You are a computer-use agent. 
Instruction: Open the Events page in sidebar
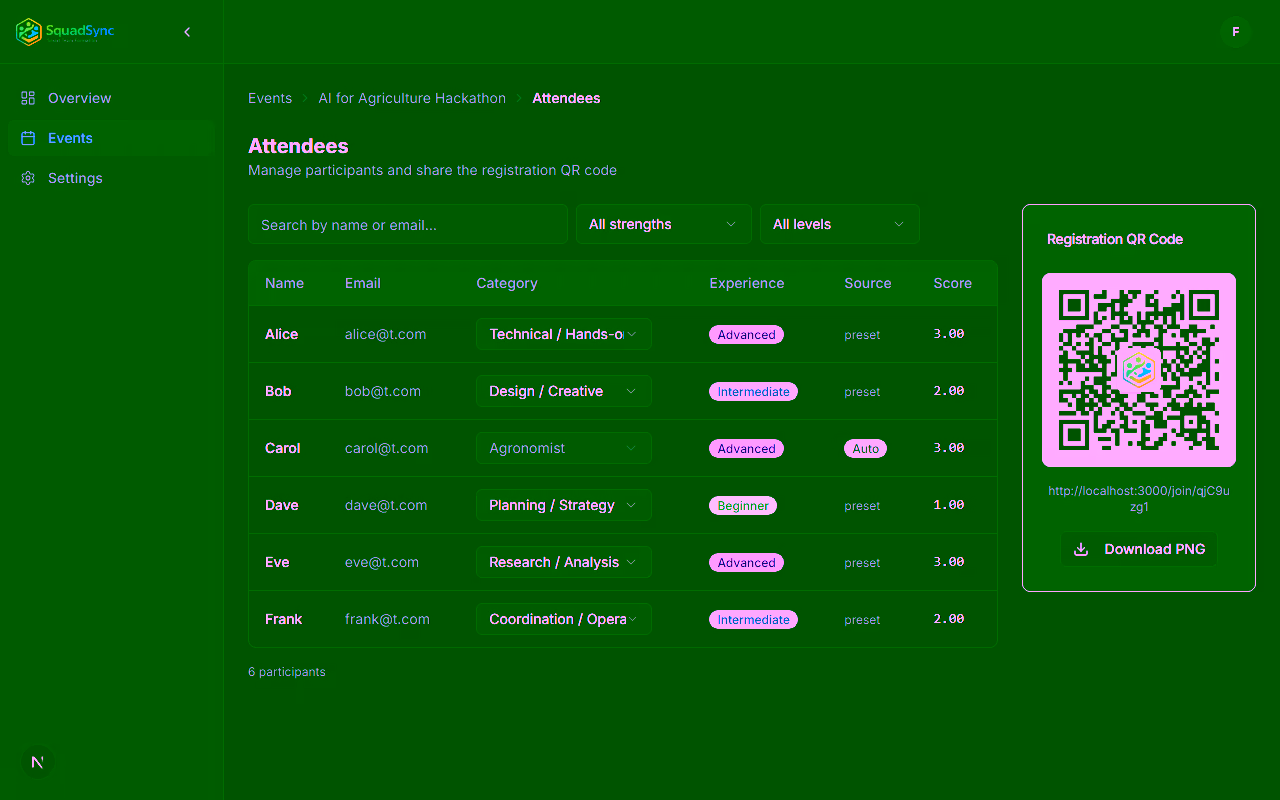point(111,138)
